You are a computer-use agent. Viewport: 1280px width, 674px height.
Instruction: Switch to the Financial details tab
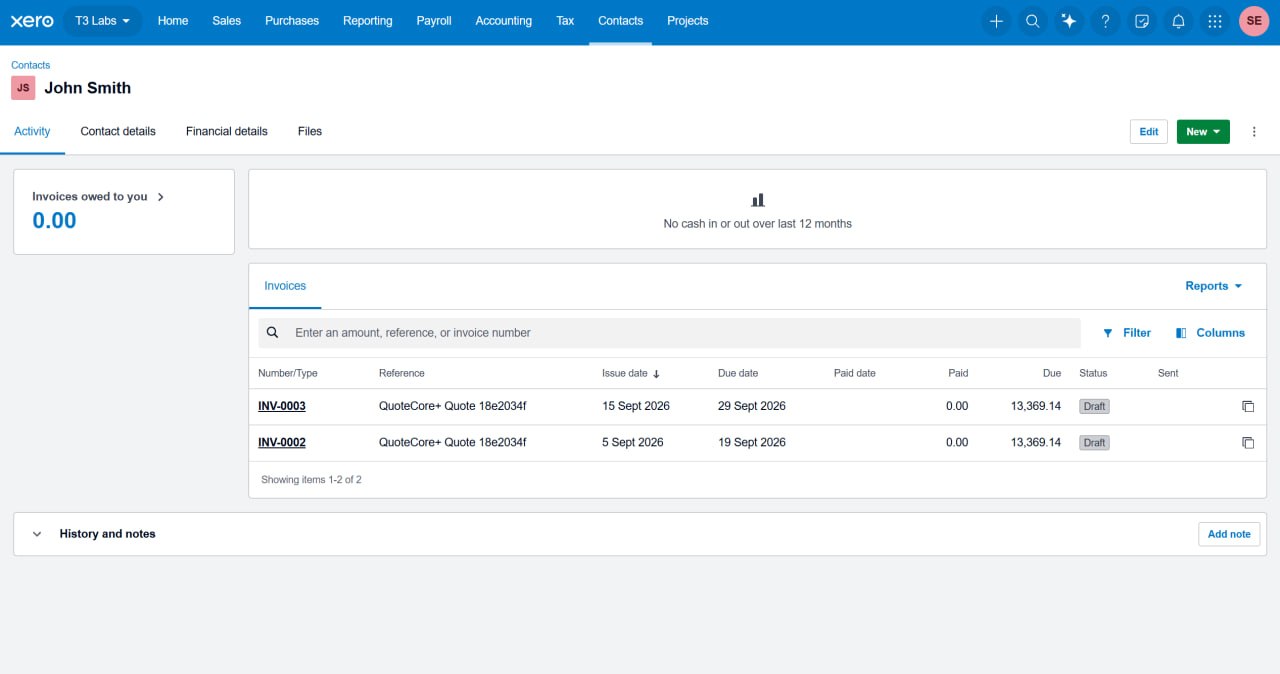point(227,132)
